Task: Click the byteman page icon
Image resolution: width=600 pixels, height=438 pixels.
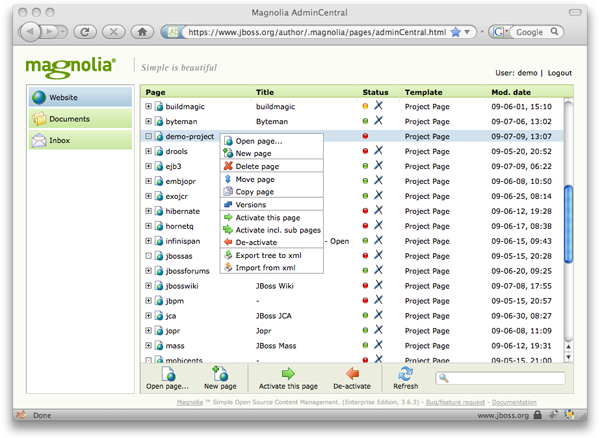Action: coord(159,121)
